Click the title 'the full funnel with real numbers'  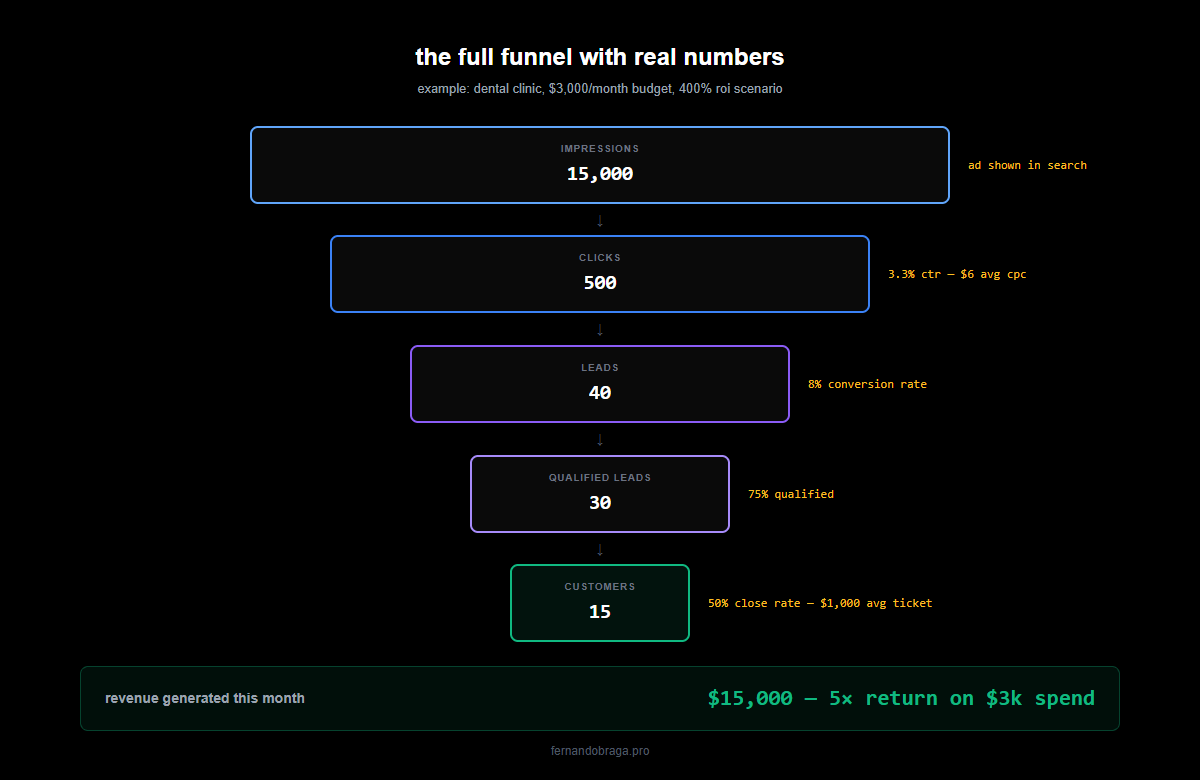(x=600, y=57)
